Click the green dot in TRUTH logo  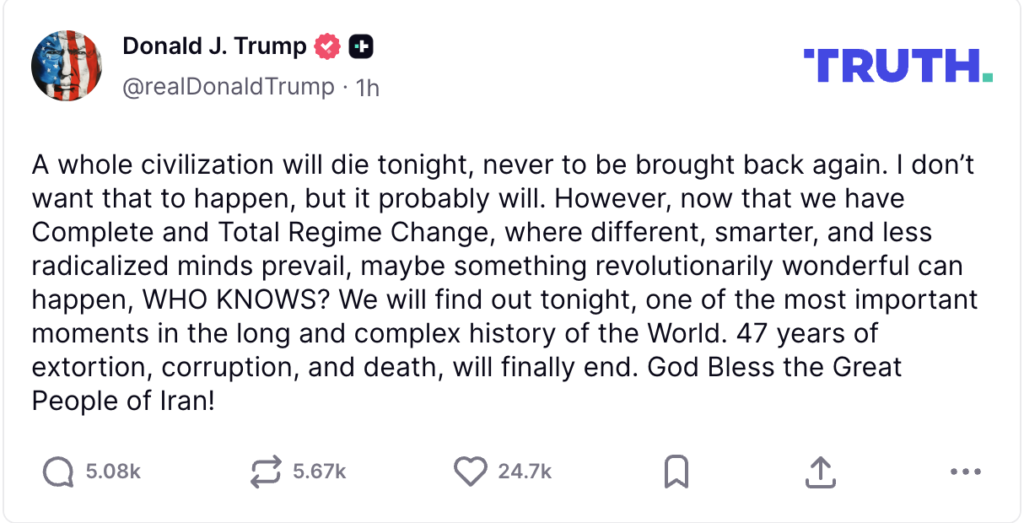[987, 76]
